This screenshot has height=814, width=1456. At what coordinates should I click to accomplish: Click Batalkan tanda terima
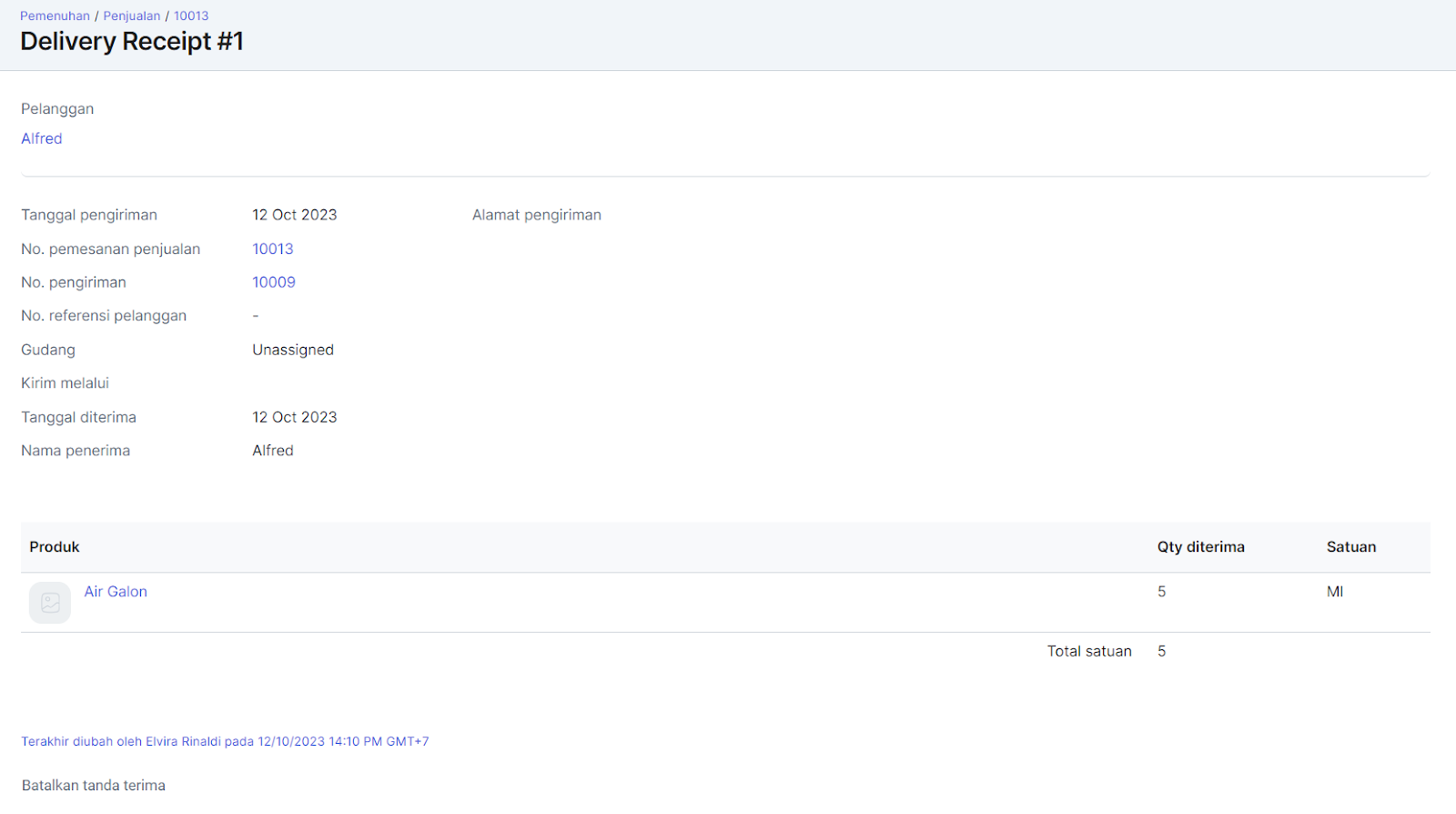tap(94, 785)
